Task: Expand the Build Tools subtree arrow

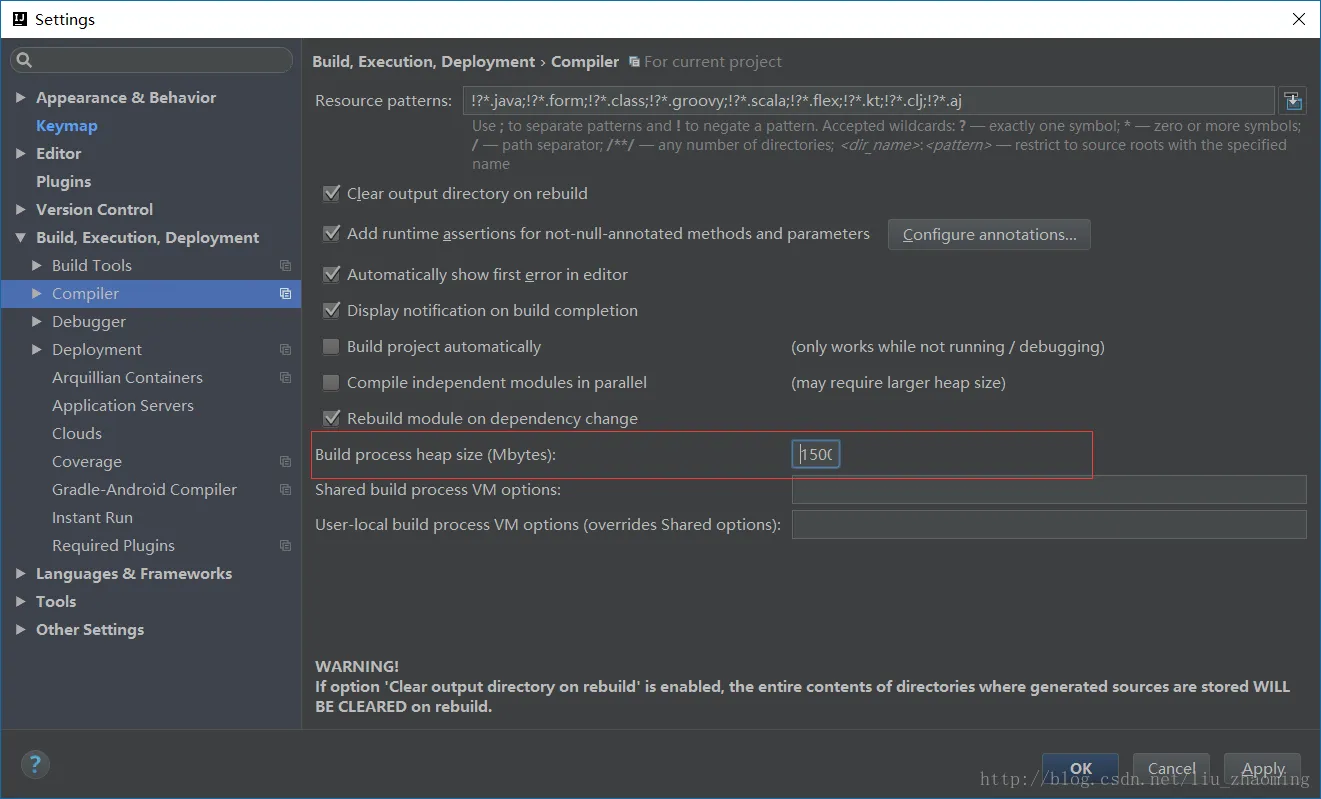Action: click(37, 266)
